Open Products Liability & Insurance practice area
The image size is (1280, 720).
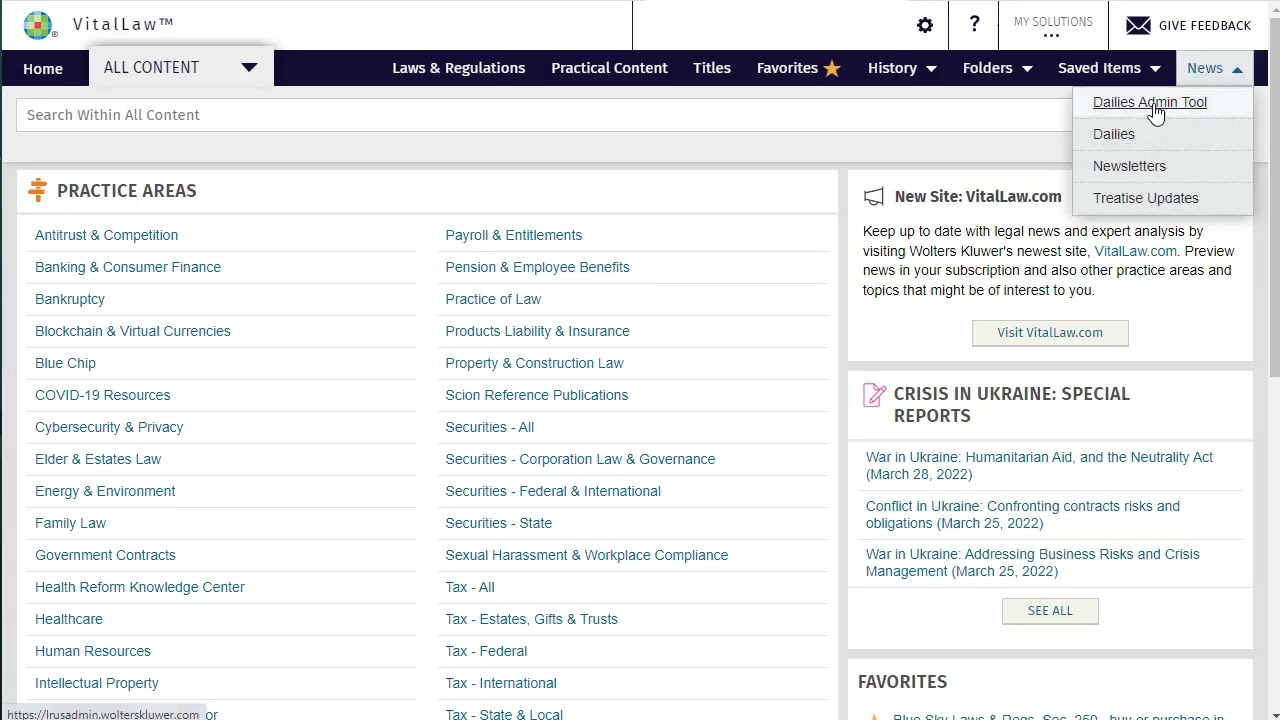click(x=538, y=331)
